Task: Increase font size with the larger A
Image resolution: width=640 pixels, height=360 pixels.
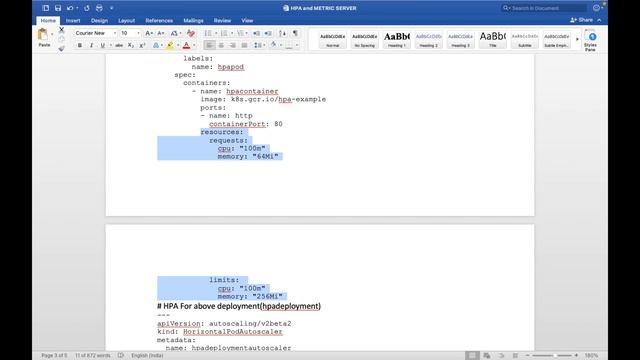Action: click(149, 33)
